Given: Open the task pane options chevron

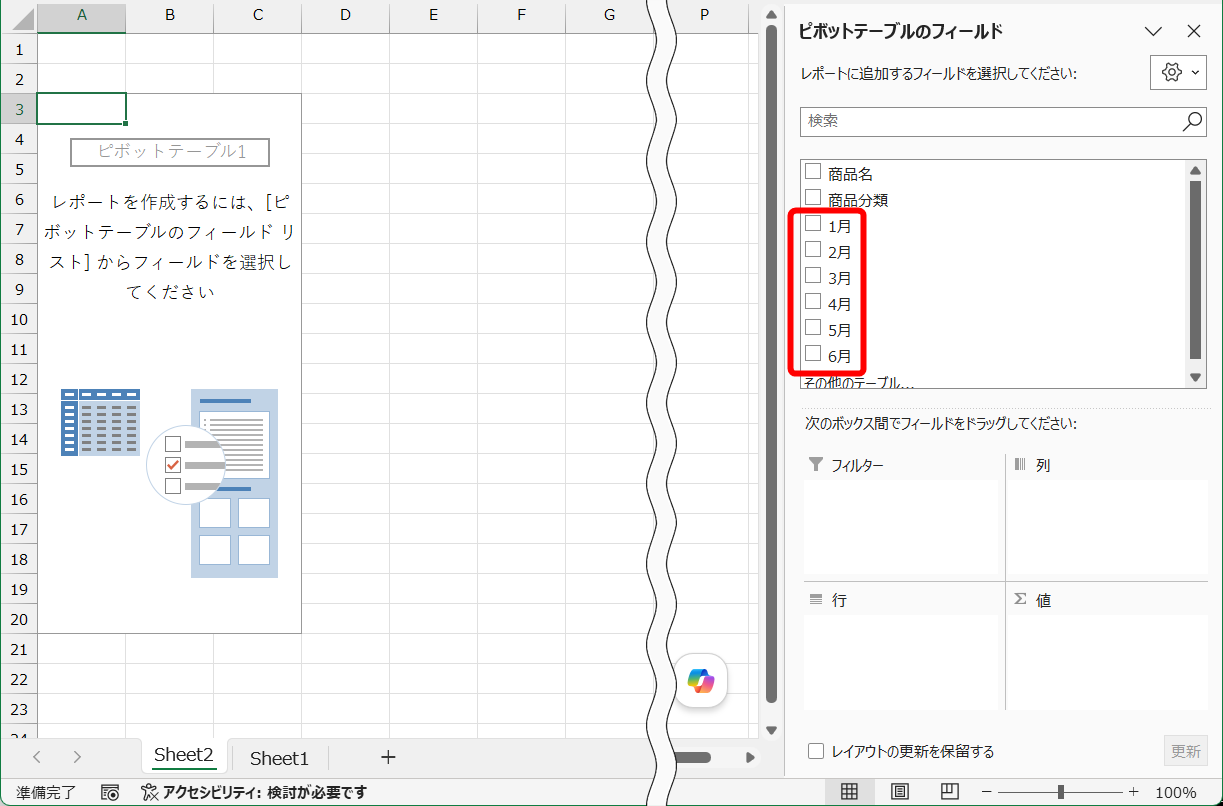Looking at the screenshot, I should [1154, 31].
